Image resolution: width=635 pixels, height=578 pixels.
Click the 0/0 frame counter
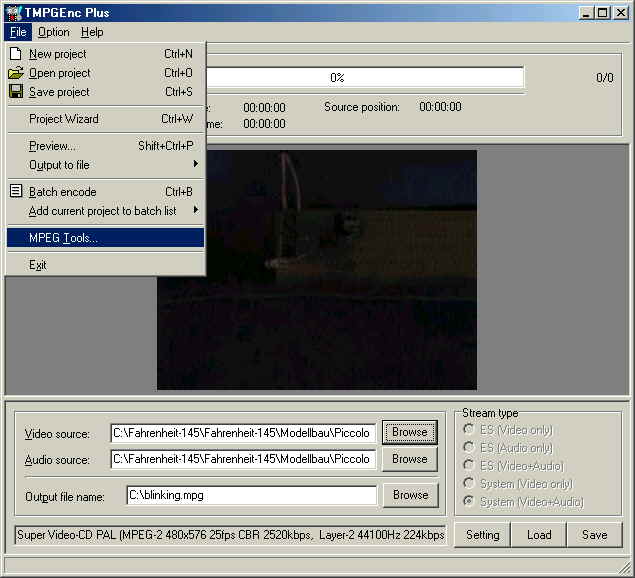point(605,78)
